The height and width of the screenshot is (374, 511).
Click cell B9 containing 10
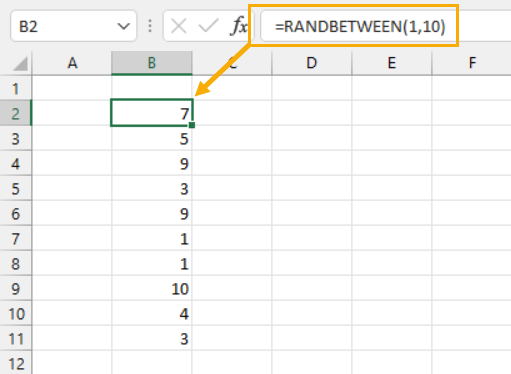coord(152,288)
